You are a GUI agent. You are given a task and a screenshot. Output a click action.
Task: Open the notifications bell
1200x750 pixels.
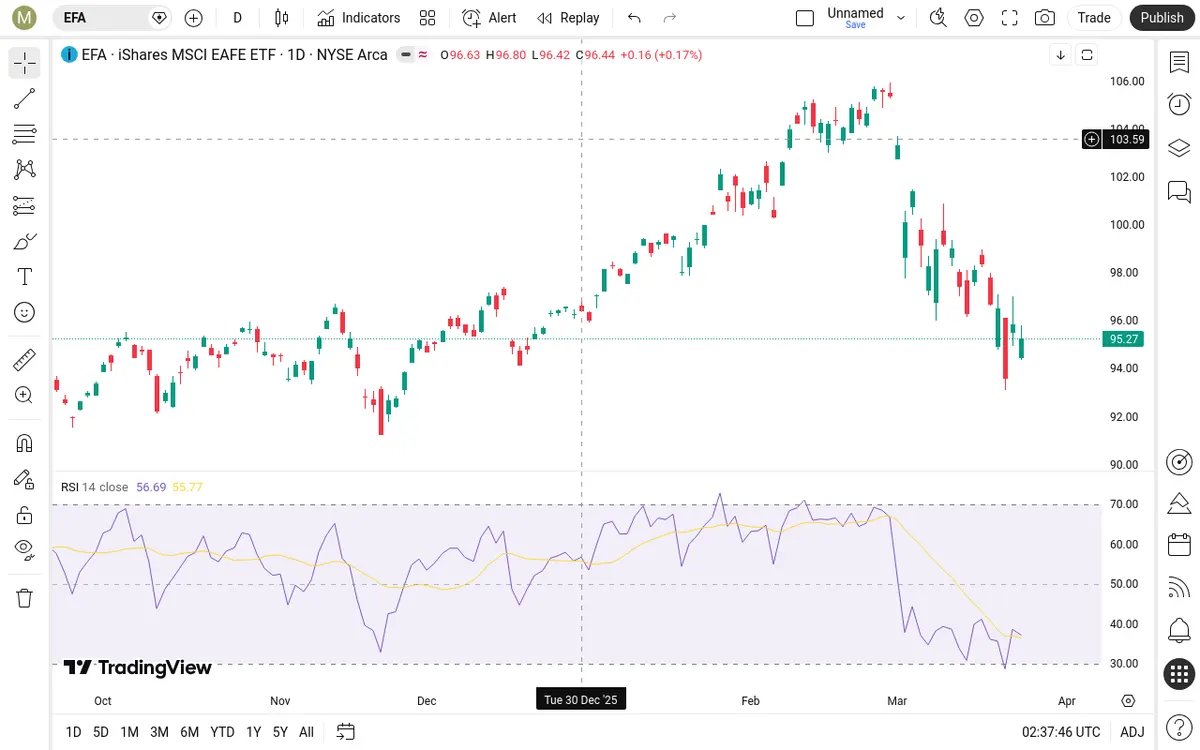pos(1179,631)
